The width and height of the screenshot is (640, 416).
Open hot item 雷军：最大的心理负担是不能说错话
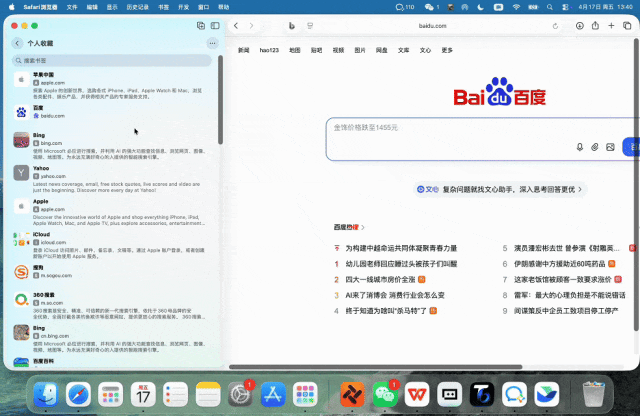click(570, 295)
